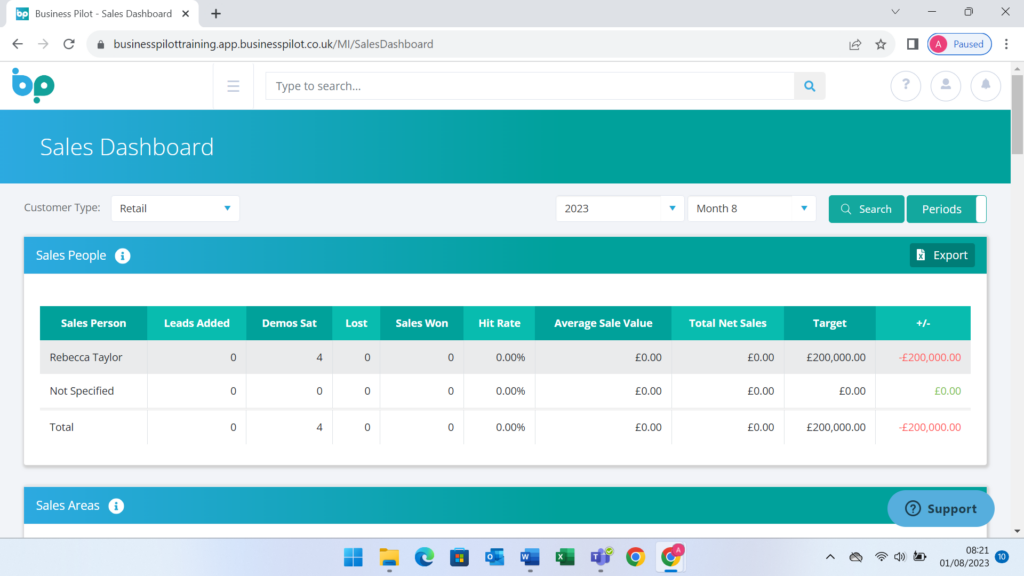The width and height of the screenshot is (1024, 576).
Task: Click the search magnifier button
Action: [810, 86]
